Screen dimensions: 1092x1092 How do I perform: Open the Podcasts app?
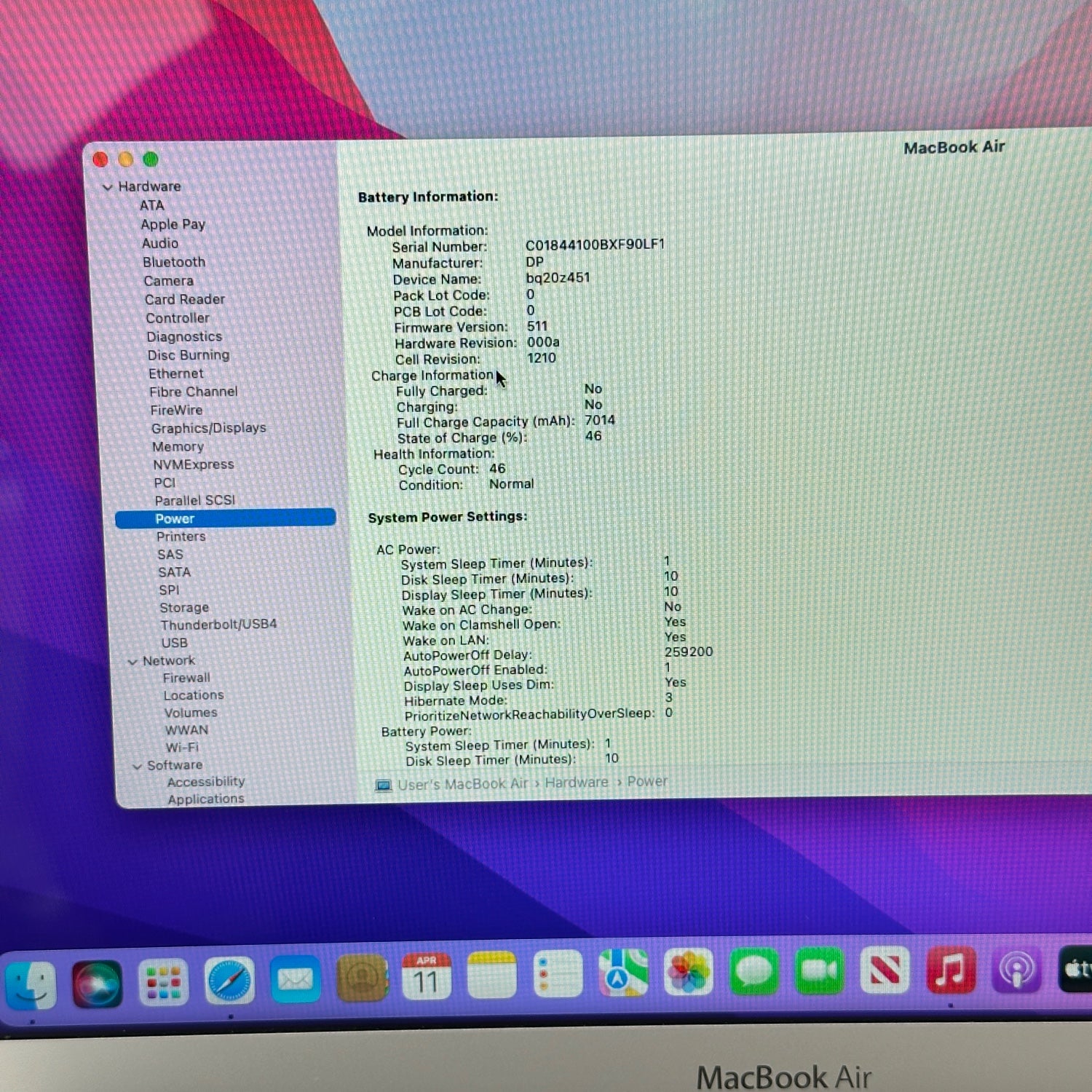click(1017, 970)
